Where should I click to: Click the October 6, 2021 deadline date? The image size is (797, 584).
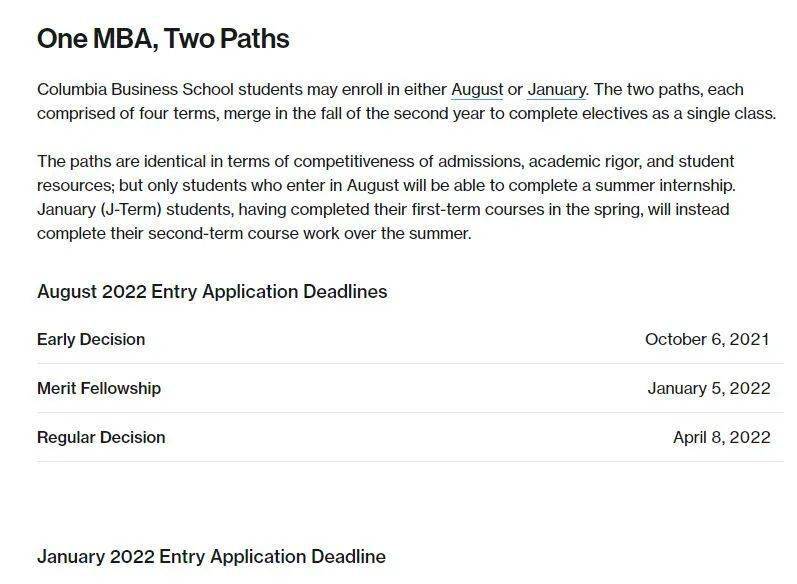click(x=707, y=339)
